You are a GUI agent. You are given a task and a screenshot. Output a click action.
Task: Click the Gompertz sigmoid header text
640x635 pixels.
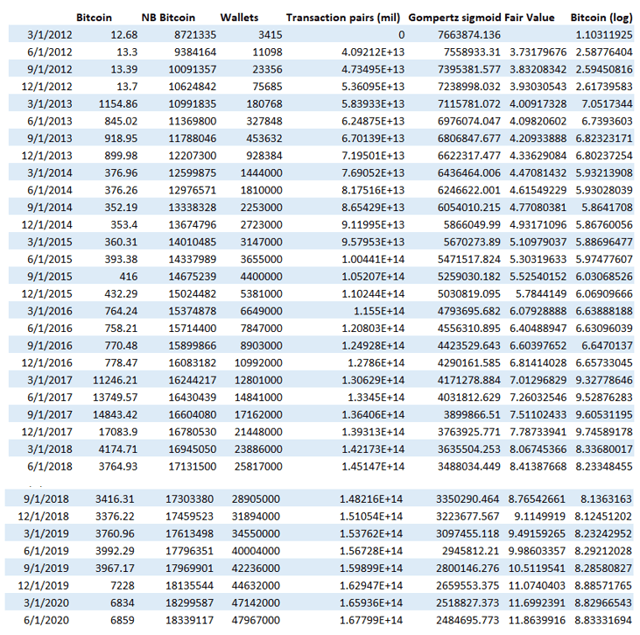pyautogui.click(x=455, y=18)
